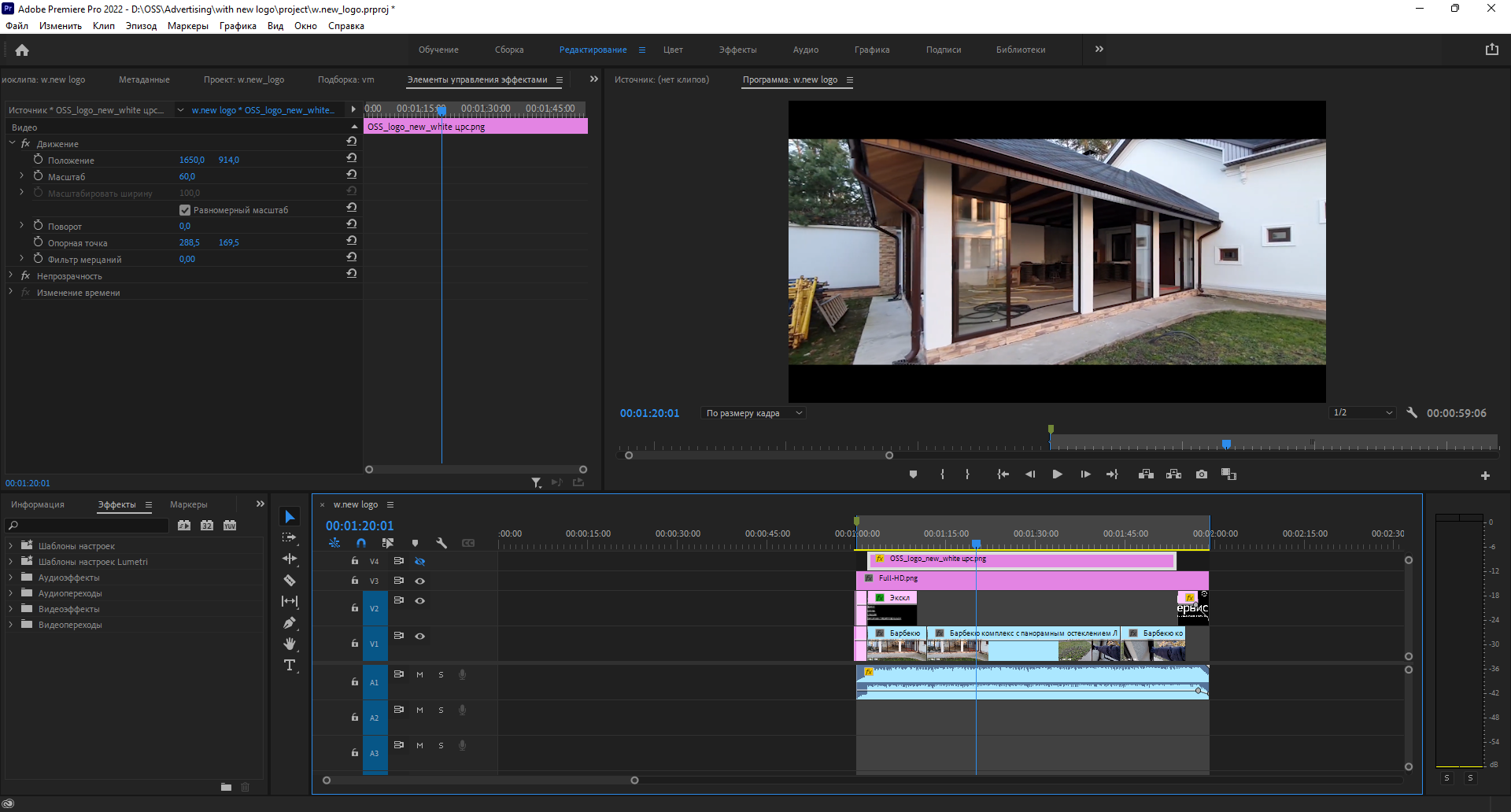Reset the Масштаб parameter
The image size is (1511, 812).
pyautogui.click(x=352, y=175)
